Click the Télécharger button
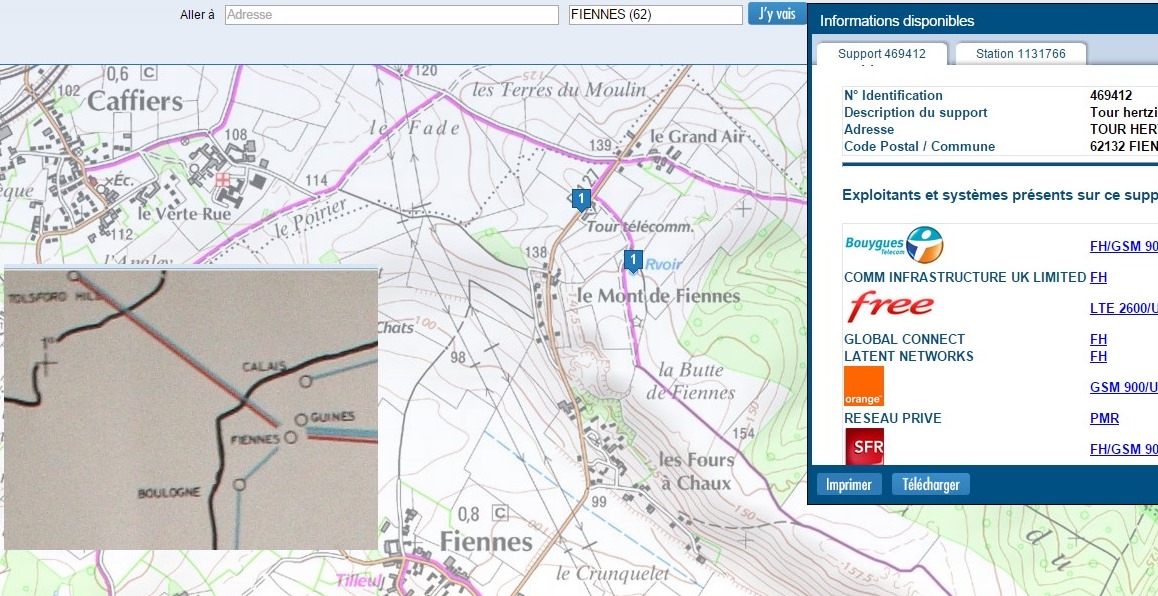Image resolution: width=1158 pixels, height=596 pixels. tap(931, 484)
